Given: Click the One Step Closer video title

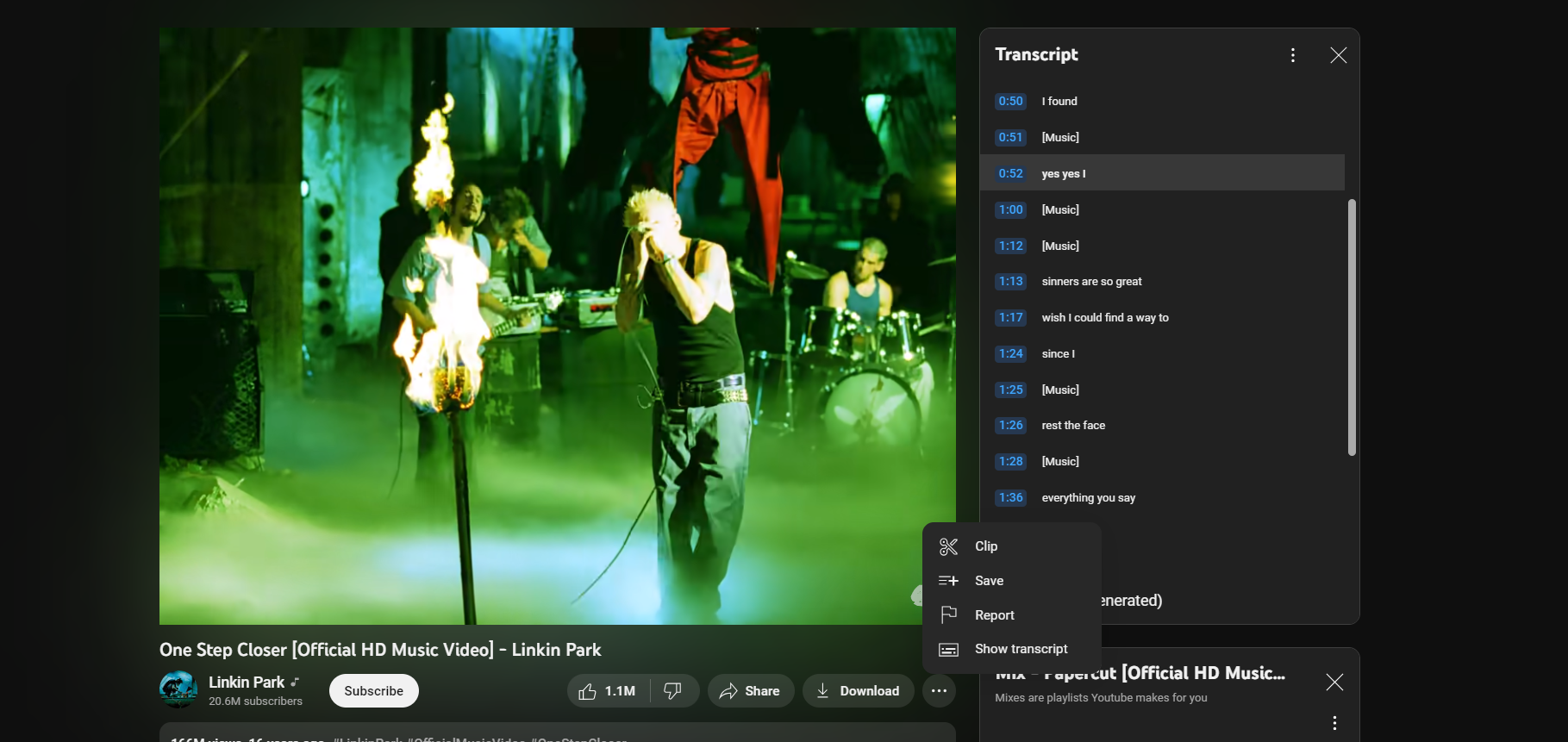Looking at the screenshot, I should coord(380,650).
